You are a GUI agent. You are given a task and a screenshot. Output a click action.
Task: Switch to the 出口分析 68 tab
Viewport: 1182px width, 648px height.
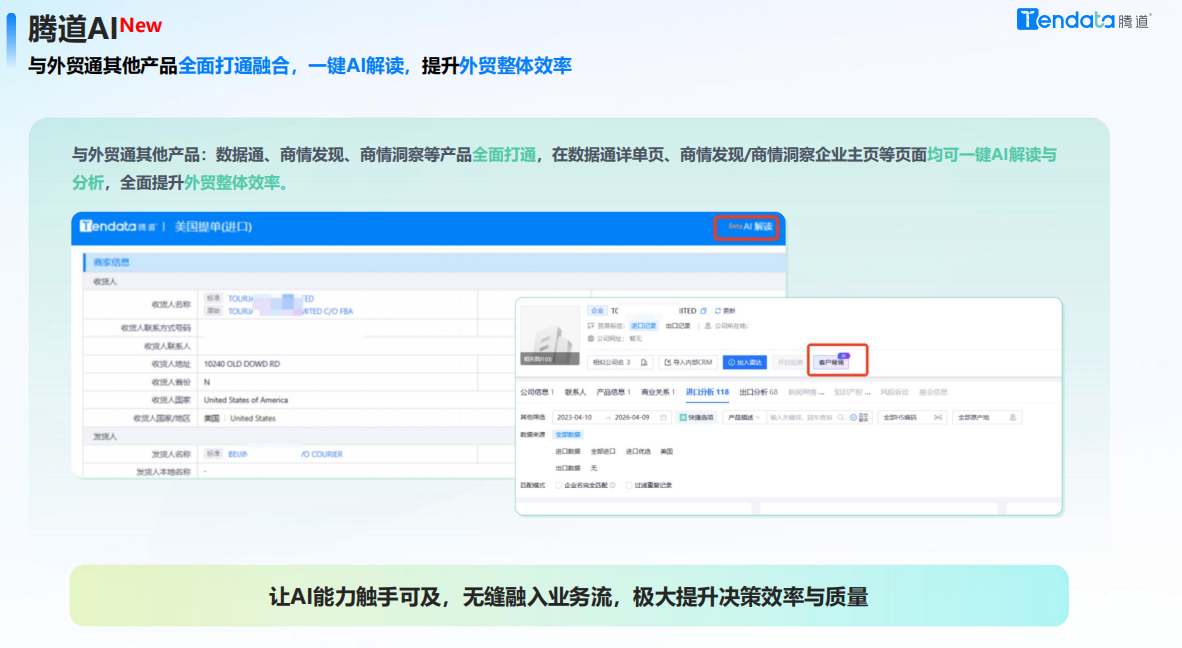click(758, 392)
